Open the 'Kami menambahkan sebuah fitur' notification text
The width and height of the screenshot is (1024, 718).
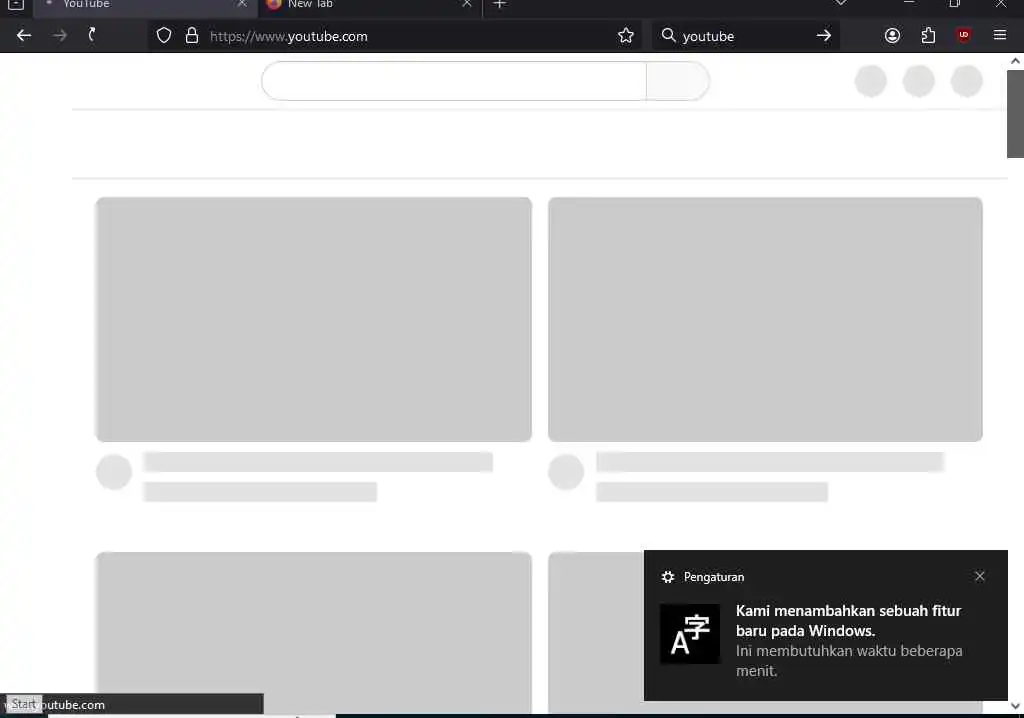point(848,621)
